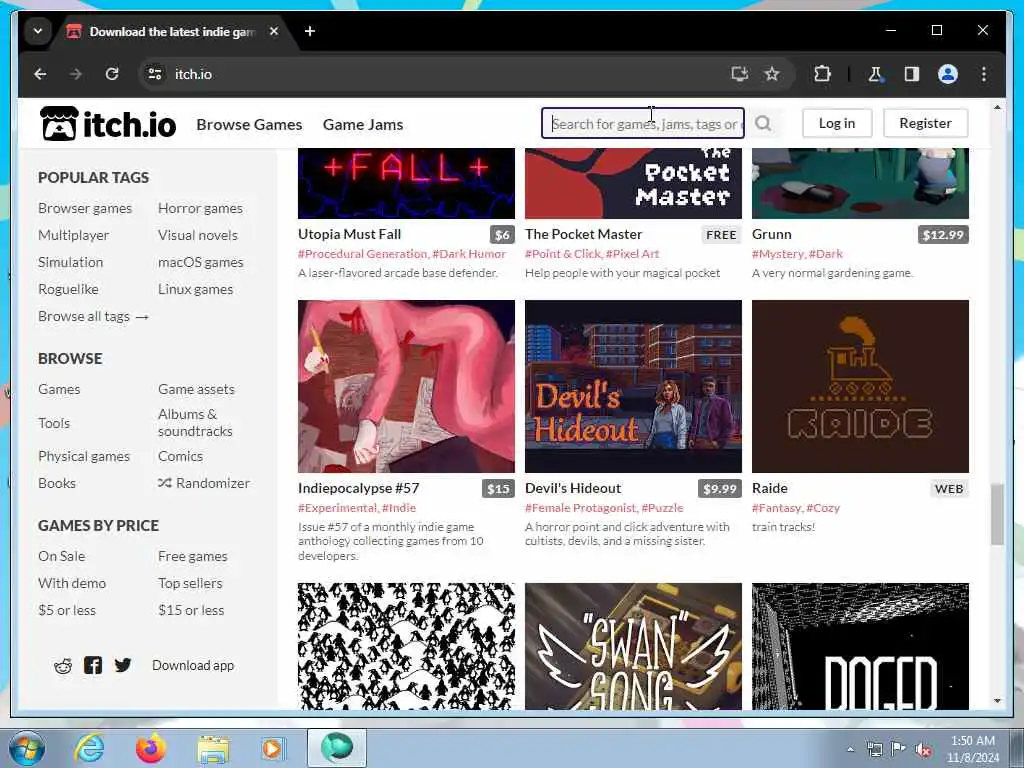Image resolution: width=1024 pixels, height=768 pixels.
Task: Browse Game assets category
Action: (x=196, y=389)
